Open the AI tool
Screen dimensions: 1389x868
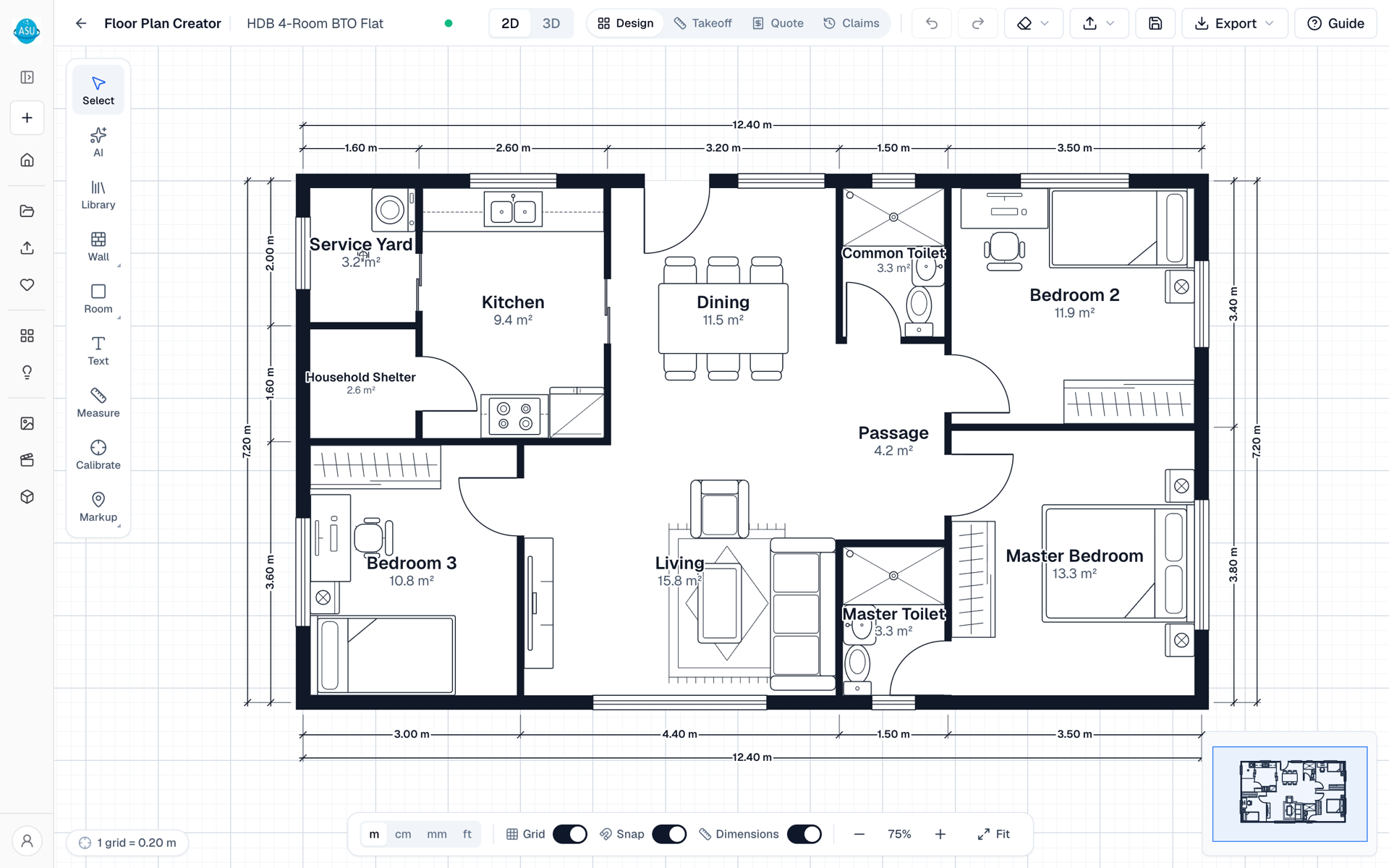point(98,142)
